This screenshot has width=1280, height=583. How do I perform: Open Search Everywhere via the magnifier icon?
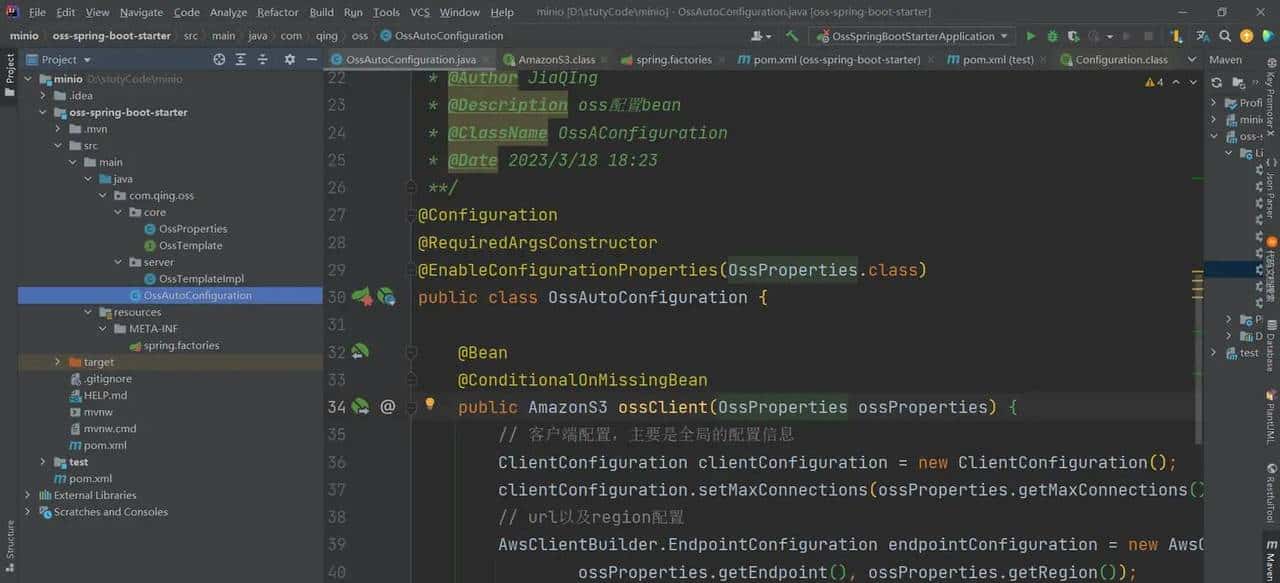(1224, 35)
